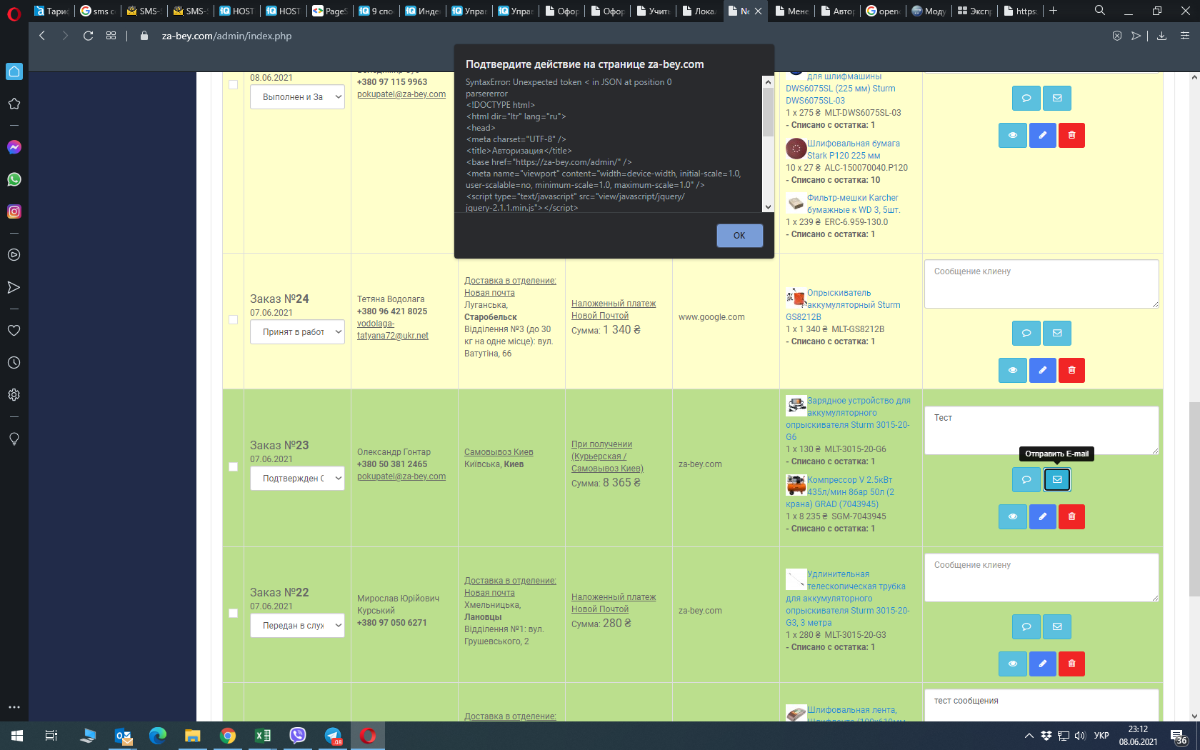This screenshot has height=750, width=1200.
Task: Click the trash button in the Stark P120 order row
Action: [1071, 135]
